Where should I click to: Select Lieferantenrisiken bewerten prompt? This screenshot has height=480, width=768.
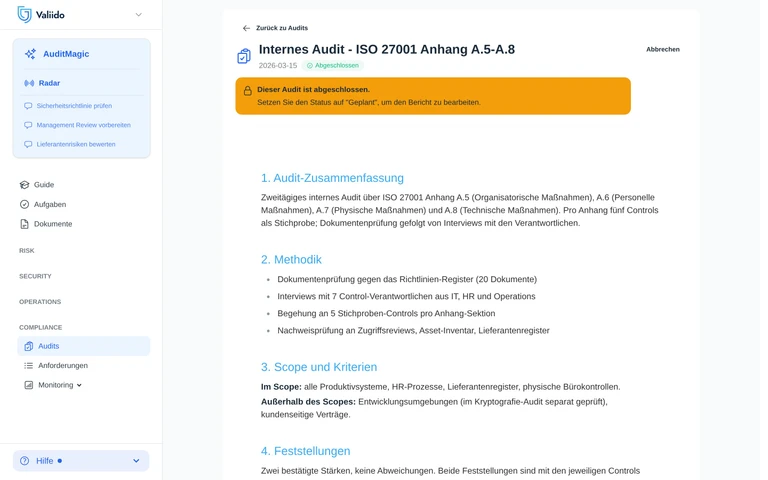76,144
